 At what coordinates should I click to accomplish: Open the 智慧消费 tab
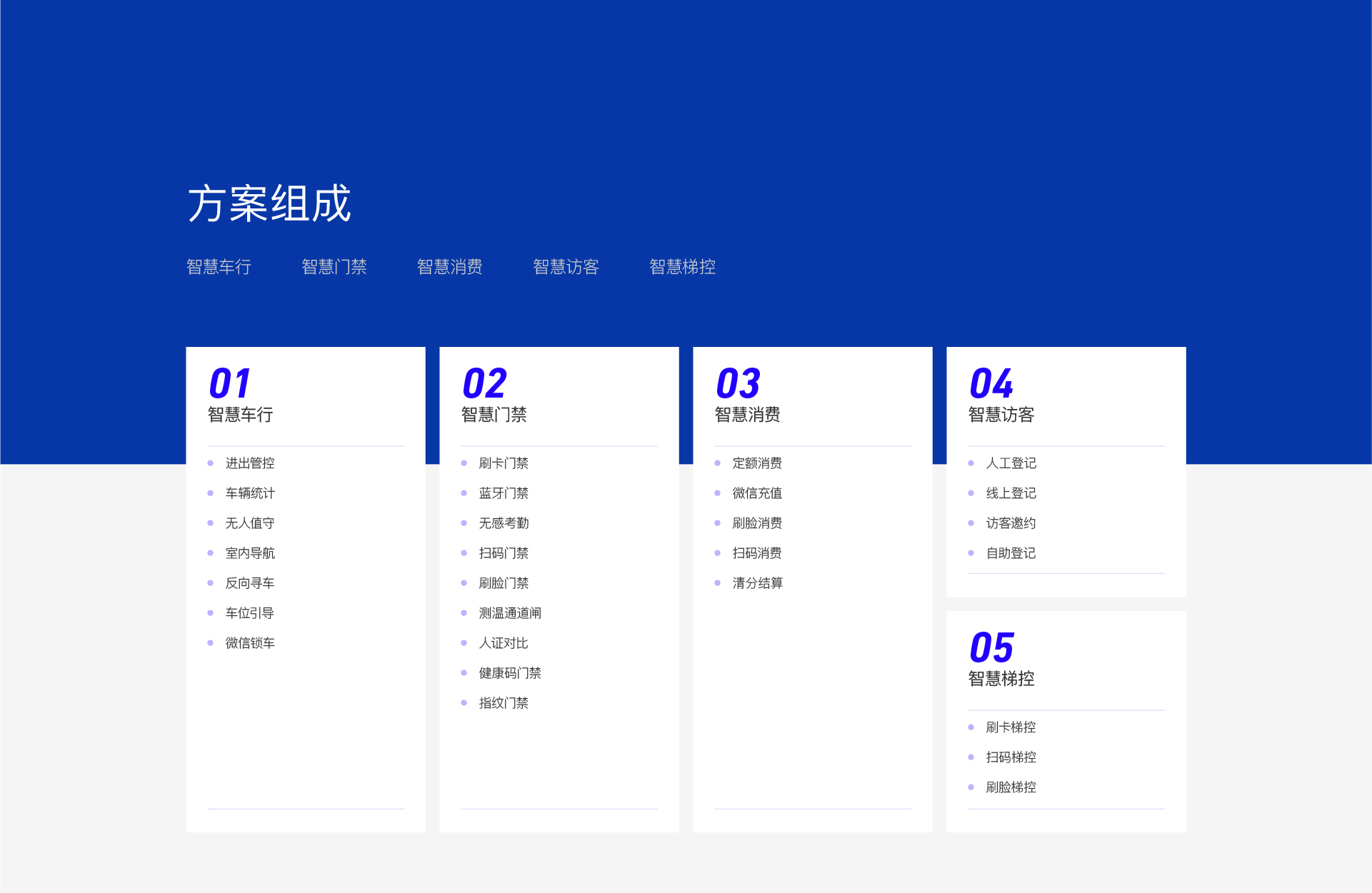pos(450,267)
